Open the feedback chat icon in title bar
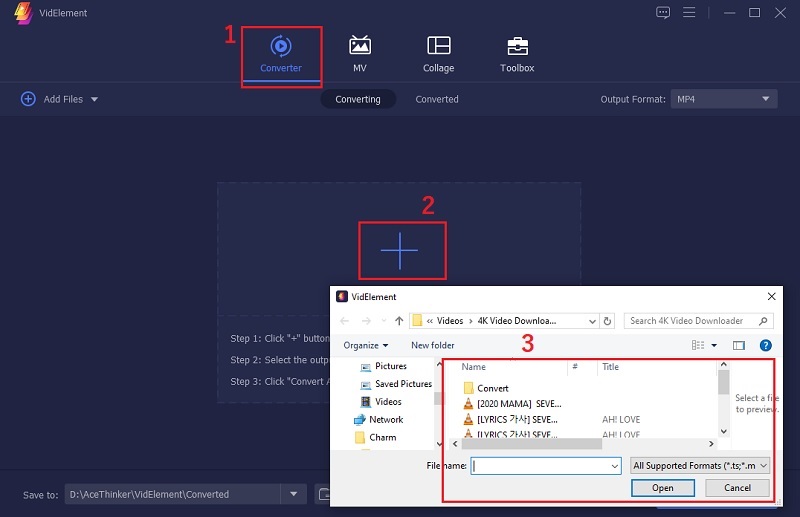 pyautogui.click(x=663, y=12)
